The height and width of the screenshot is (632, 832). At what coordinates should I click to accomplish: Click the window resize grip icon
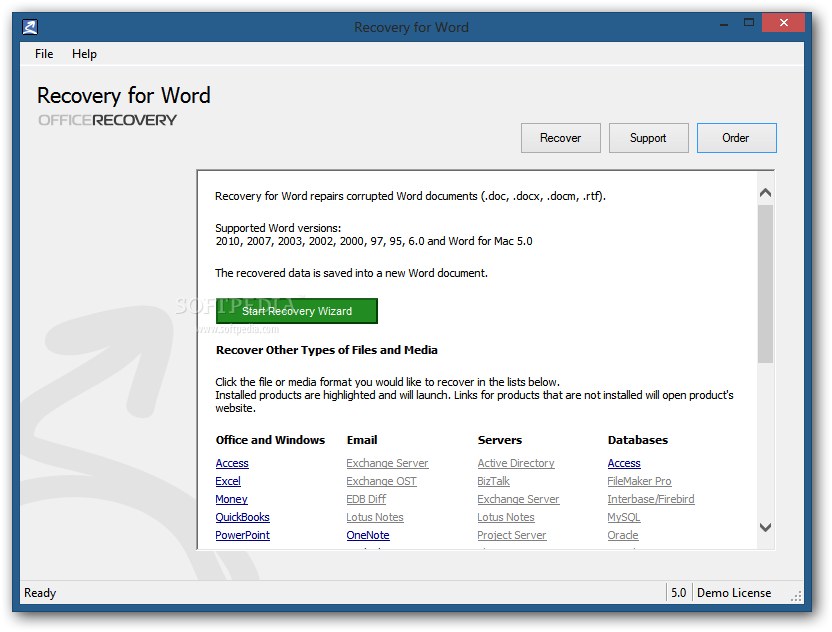point(796,596)
